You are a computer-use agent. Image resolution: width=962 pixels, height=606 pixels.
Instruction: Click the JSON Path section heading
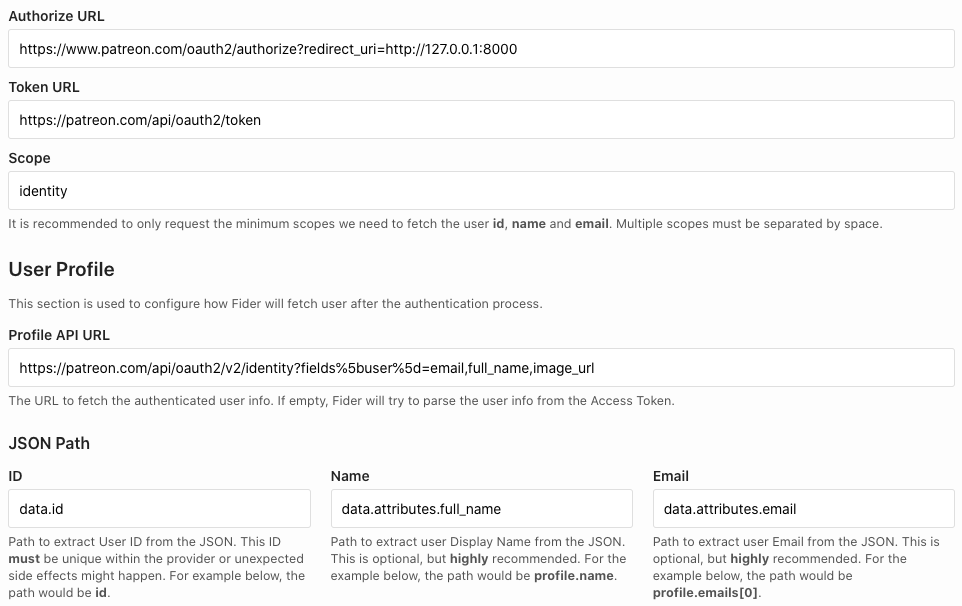click(x=47, y=443)
